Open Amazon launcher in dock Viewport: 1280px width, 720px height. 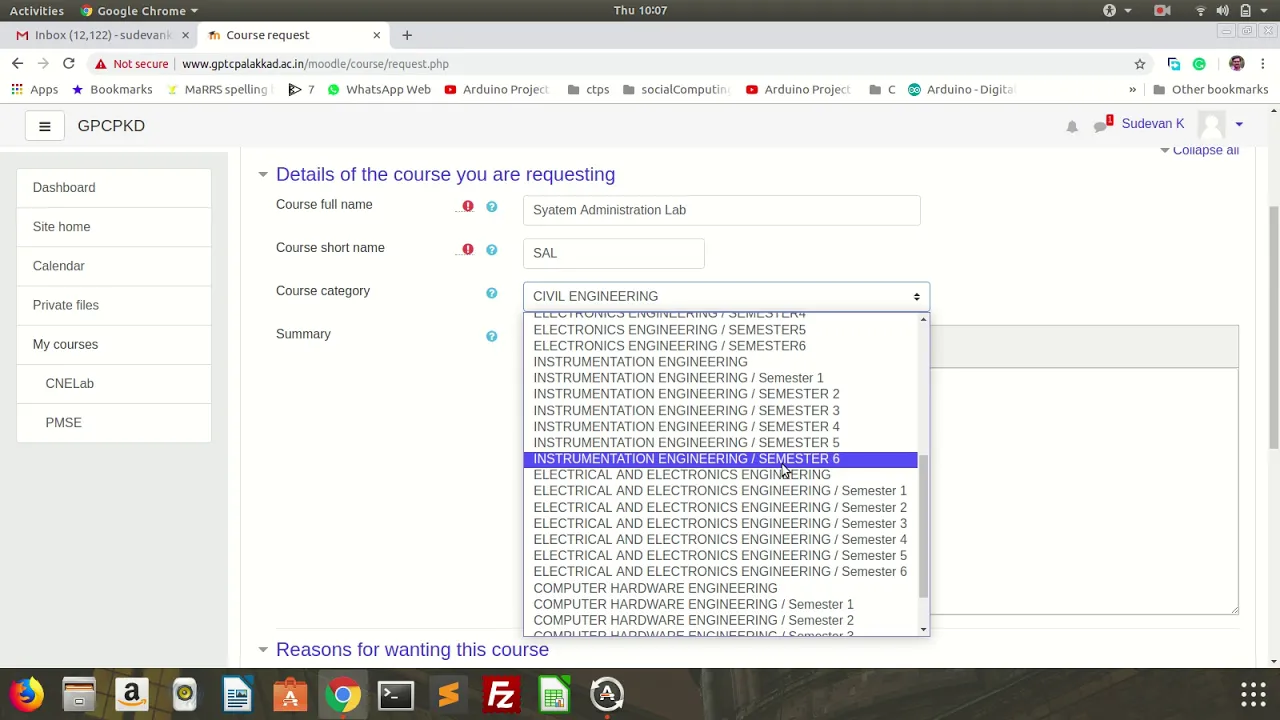(131, 694)
